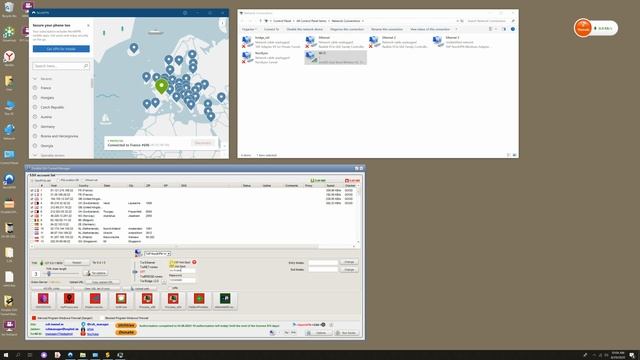The image size is (640, 360).
Task: Click the 'Tor options' button
Action: (96, 273)
